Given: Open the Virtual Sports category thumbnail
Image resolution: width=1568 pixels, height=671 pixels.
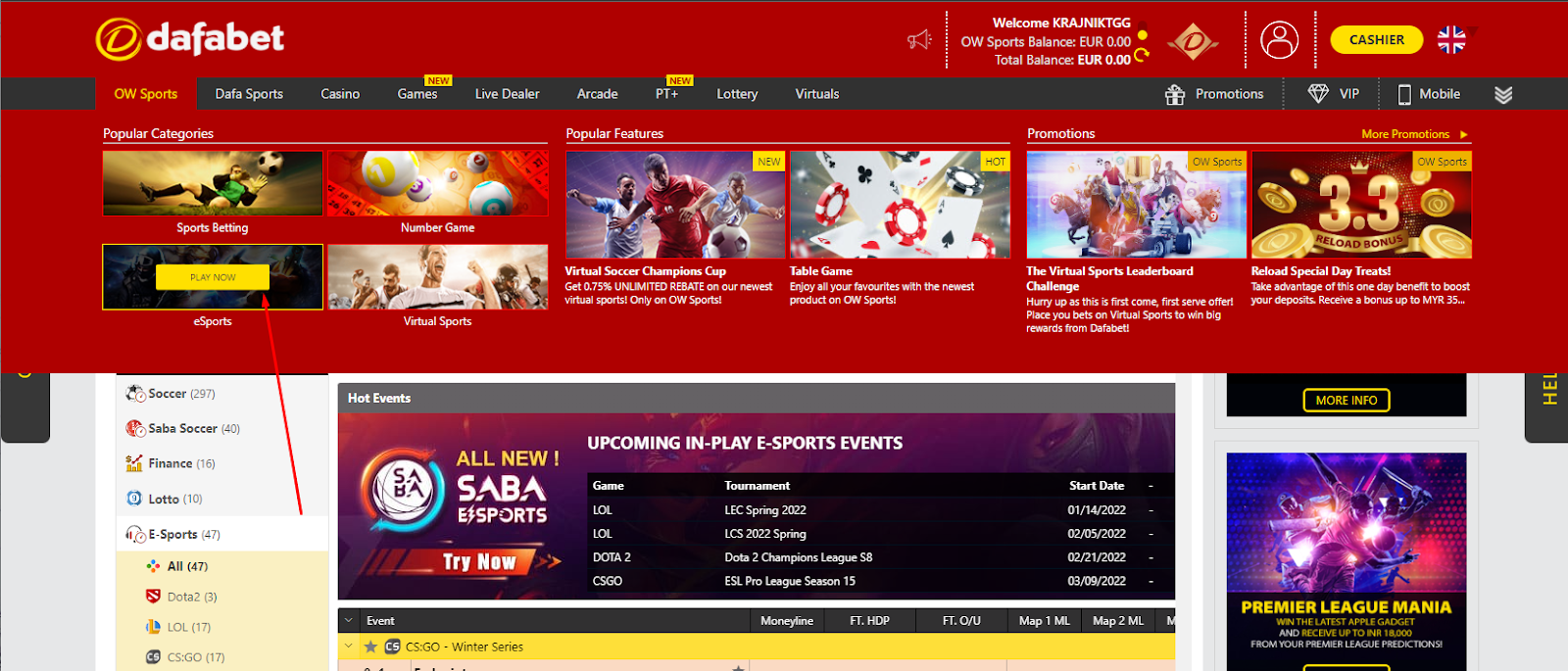Looking at the screenshot, I should click(438, 277).
